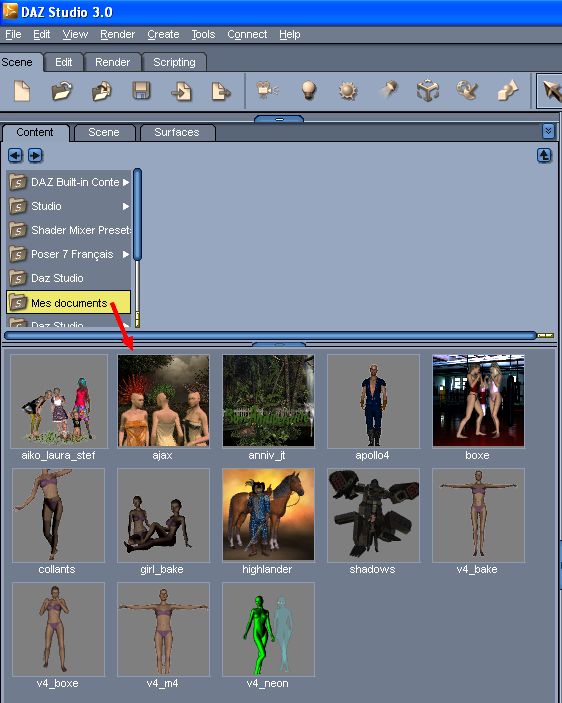
Task: Expand DAZ Built-in Content folder arrow
Action: (x=126, y=182)
